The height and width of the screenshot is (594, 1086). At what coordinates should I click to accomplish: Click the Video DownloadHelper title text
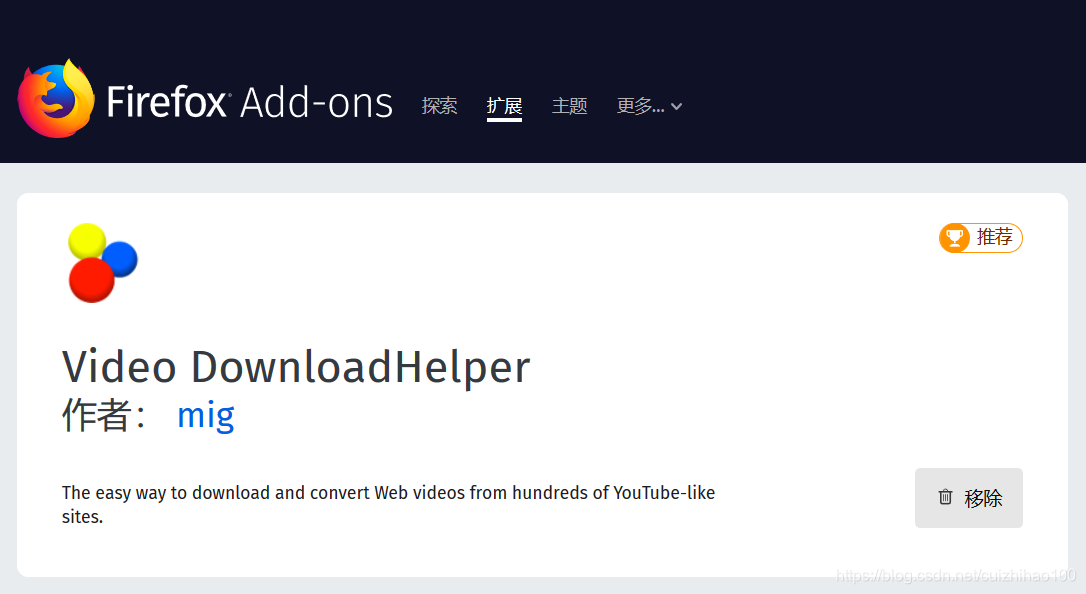296,367
